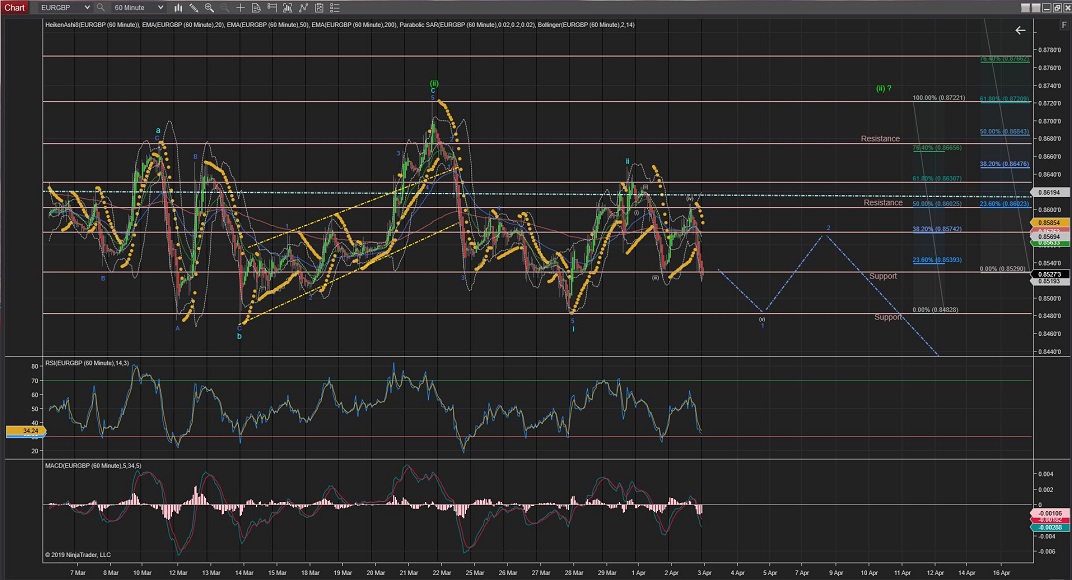The height and width of the screenshot is (580, 1072).
Task: Click the 0.85273 price marker
Action: pos(1049,274)
